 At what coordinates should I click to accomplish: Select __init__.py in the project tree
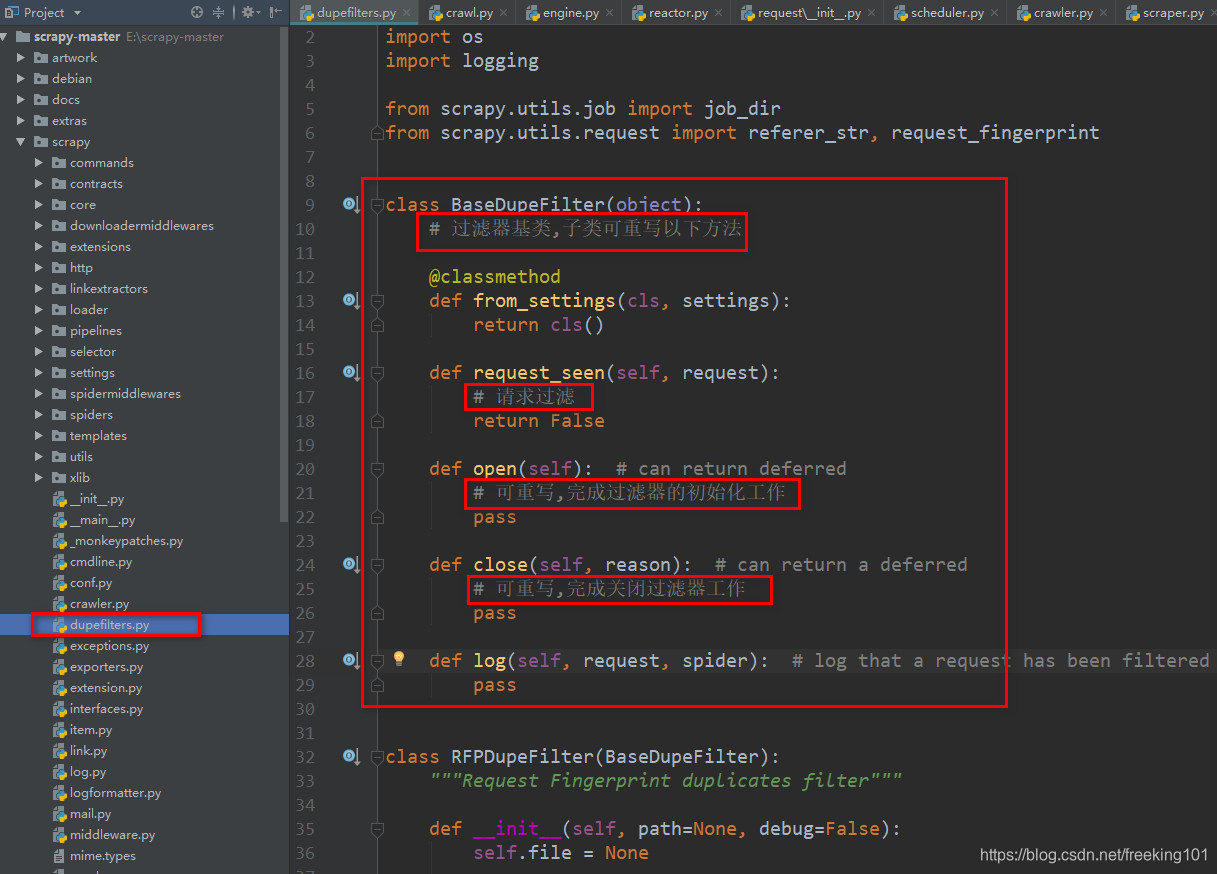[144, 499]
